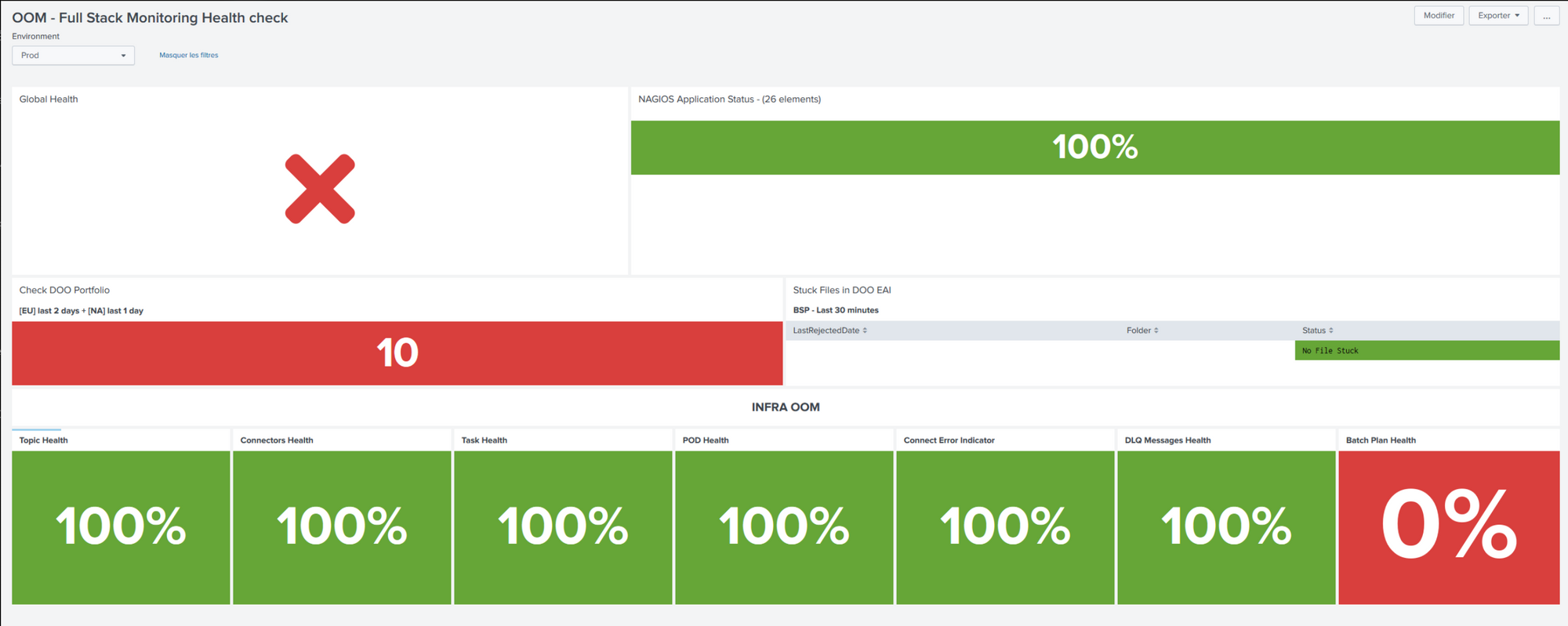Click the DLQ Messages Health label
The width and height of the screenshot is (1568, 626).
tap(1167, 440)
